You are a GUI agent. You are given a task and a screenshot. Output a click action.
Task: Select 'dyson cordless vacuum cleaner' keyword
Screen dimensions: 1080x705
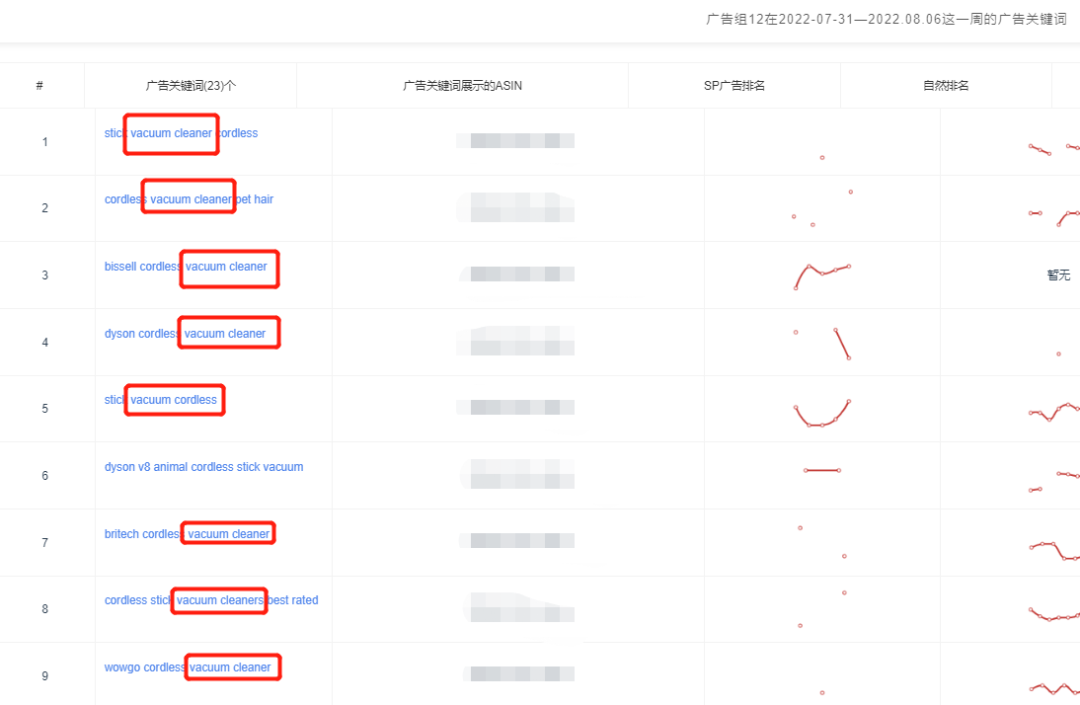(x=185, y=333)
